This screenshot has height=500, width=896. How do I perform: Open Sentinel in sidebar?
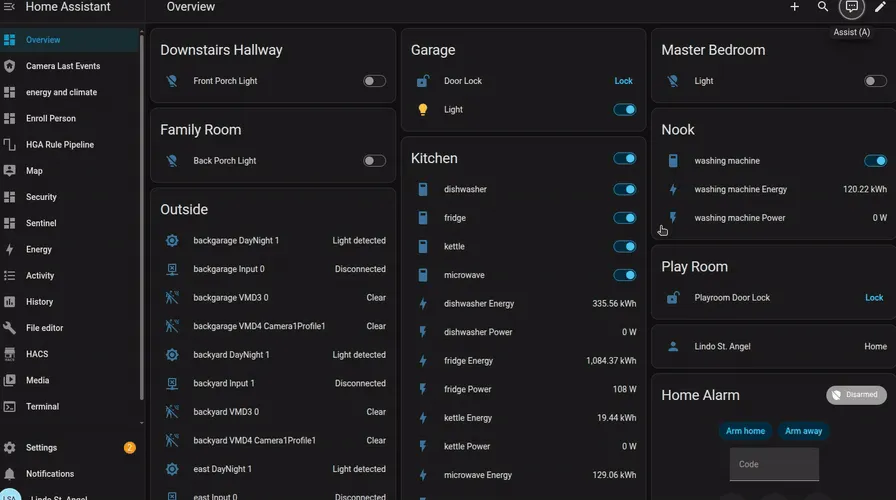pos(69,223)
